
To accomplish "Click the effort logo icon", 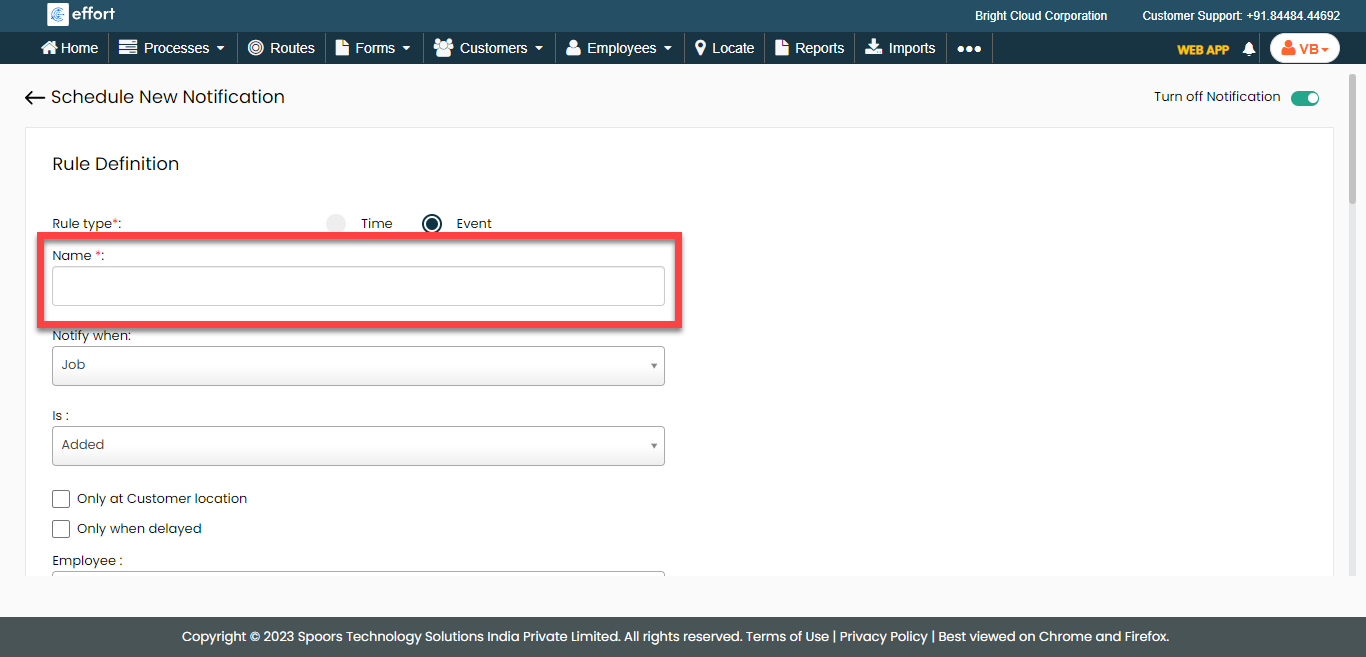I will click(x=58, y=15).
